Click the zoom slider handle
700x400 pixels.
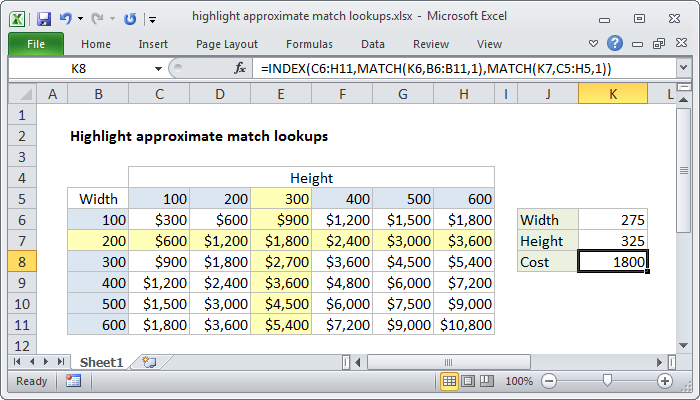click(607, 380)
